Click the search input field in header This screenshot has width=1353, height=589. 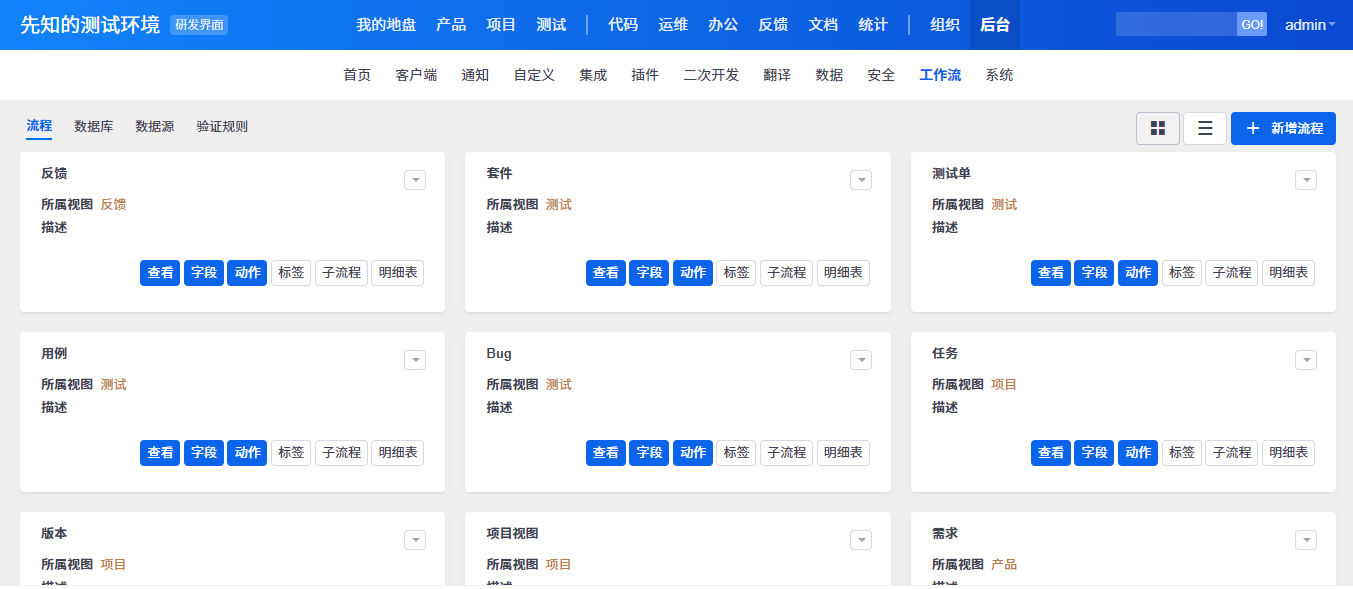tap(1176, 24)
